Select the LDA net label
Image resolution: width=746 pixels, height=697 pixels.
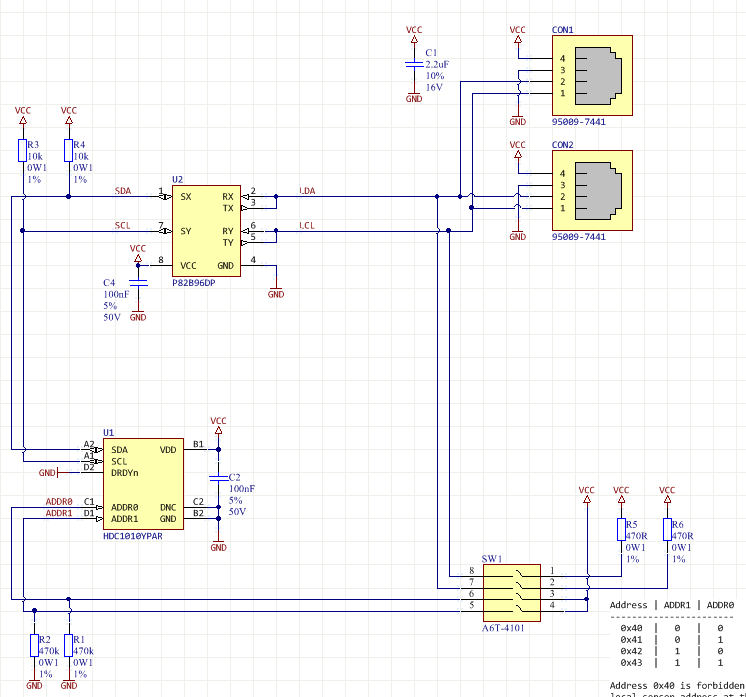click(307, 191)
